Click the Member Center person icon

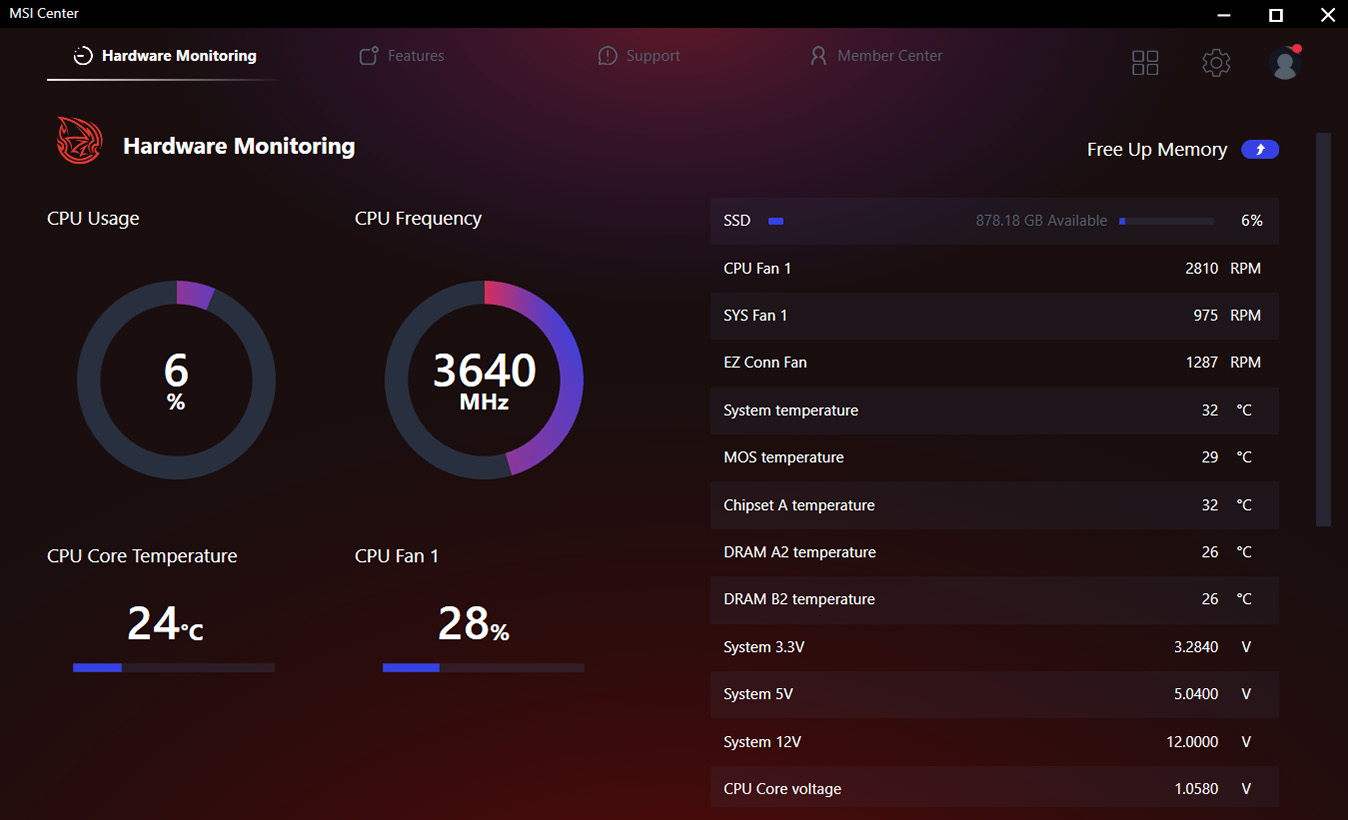(x=818, y=56)
